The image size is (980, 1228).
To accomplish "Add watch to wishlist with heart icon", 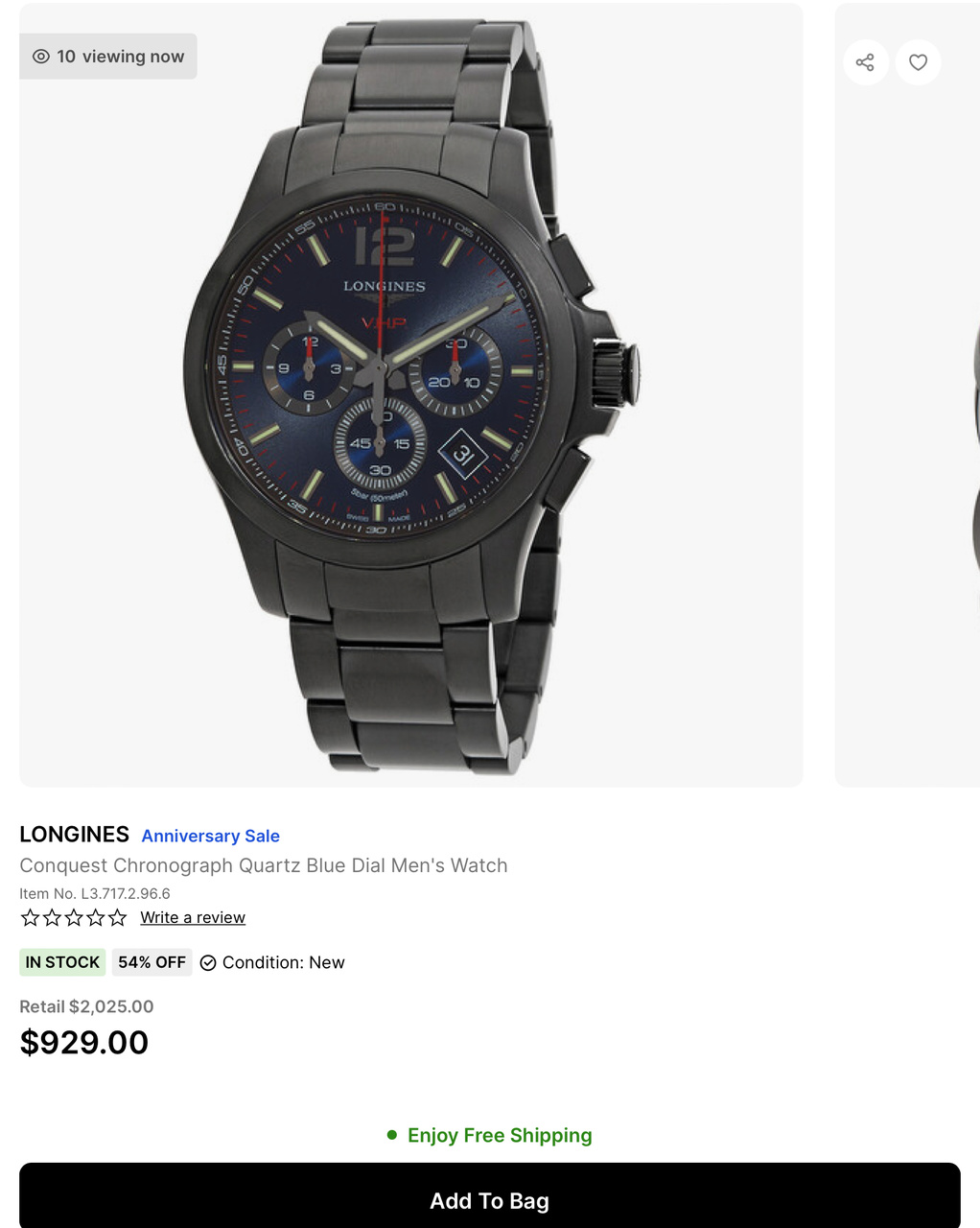I will point(918,62).
